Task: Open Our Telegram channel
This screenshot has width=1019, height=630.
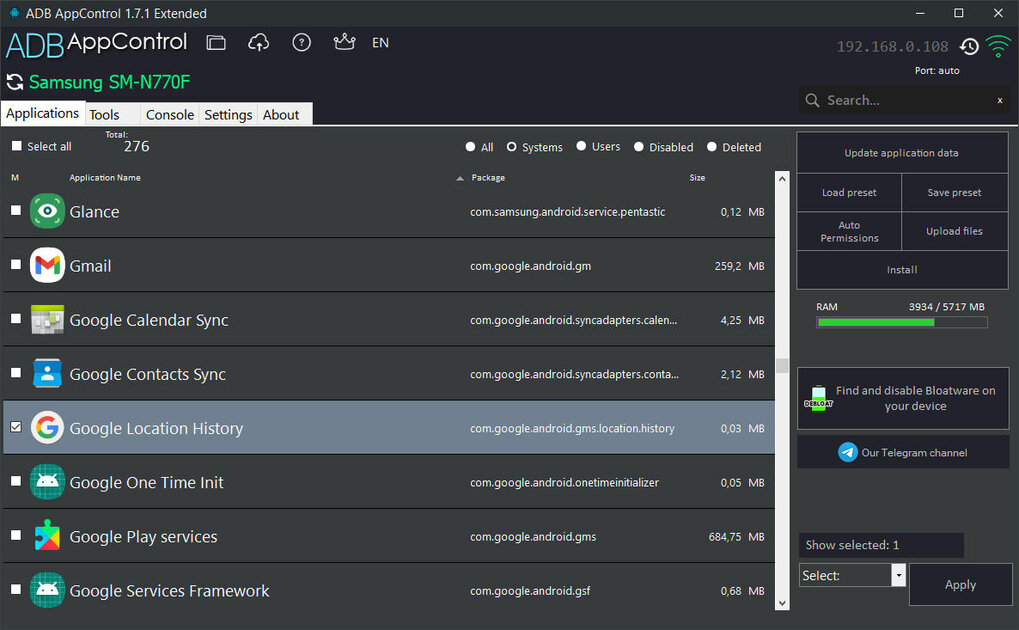Action: click(x=901, y=451)
